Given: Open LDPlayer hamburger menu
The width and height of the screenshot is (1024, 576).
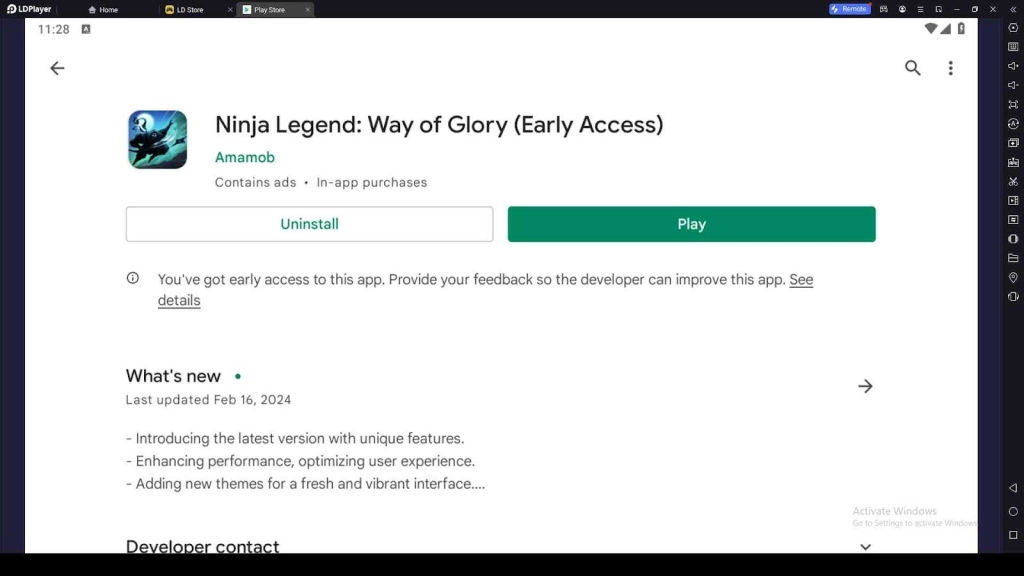Looking at the screenshot, I should click(920, 9).
